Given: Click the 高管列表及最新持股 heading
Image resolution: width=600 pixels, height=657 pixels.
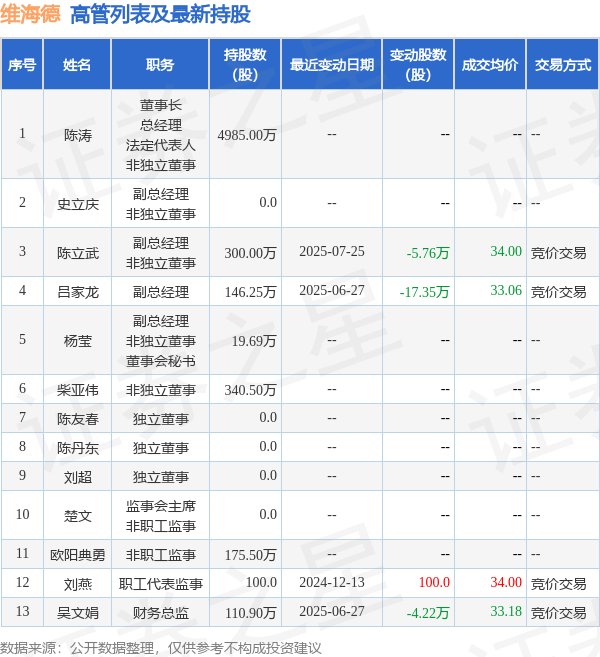Looking at the screenshot, I should (160, 14).
